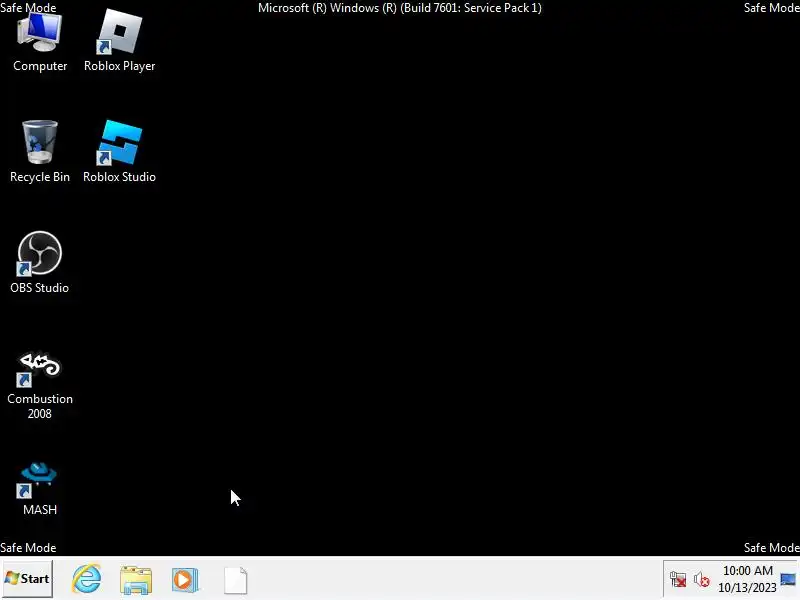The height and width of the screenshot is (600, 800).
Task: Select the Roblox Studio shortcut
Action: 119,152
